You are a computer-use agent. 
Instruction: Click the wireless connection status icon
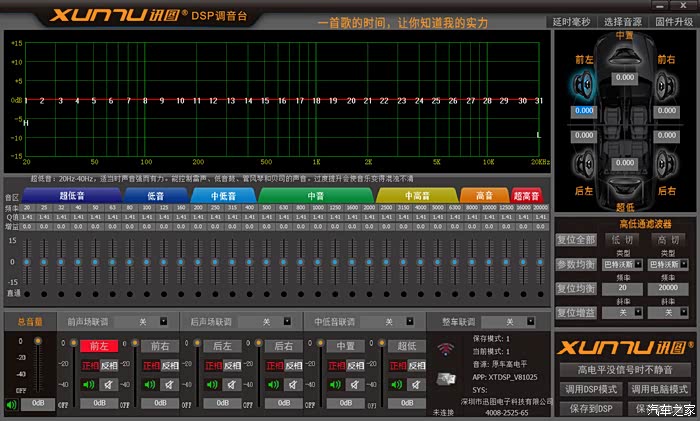pyautogui.click(x=445, y=349)
